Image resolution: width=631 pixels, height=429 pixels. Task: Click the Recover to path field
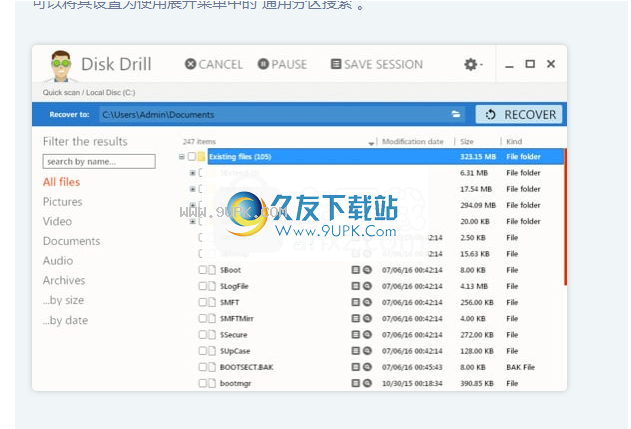point(282,114)
